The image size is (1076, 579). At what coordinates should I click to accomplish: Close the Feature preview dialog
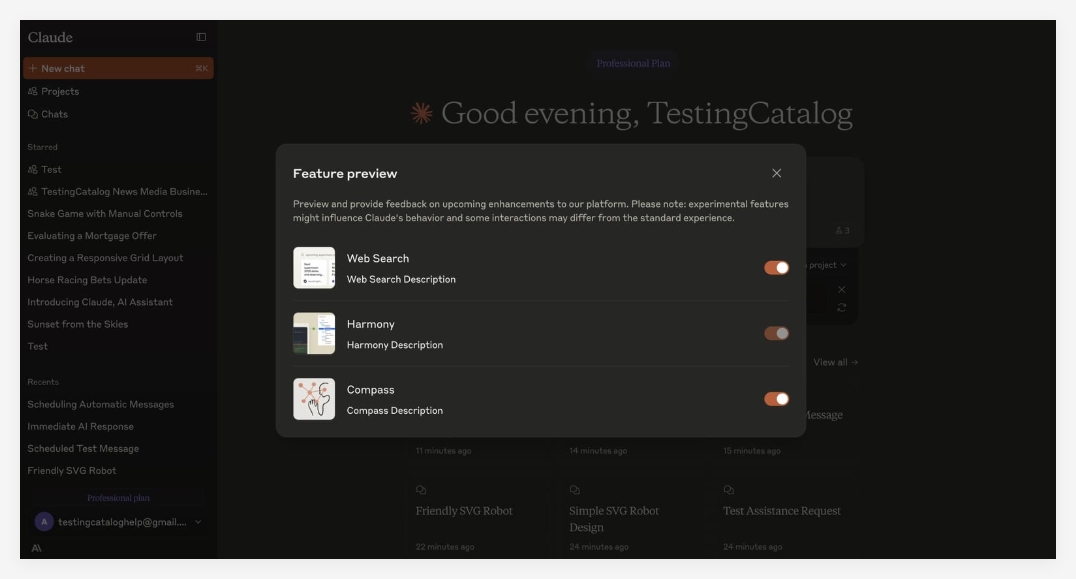tap(777, 173)
